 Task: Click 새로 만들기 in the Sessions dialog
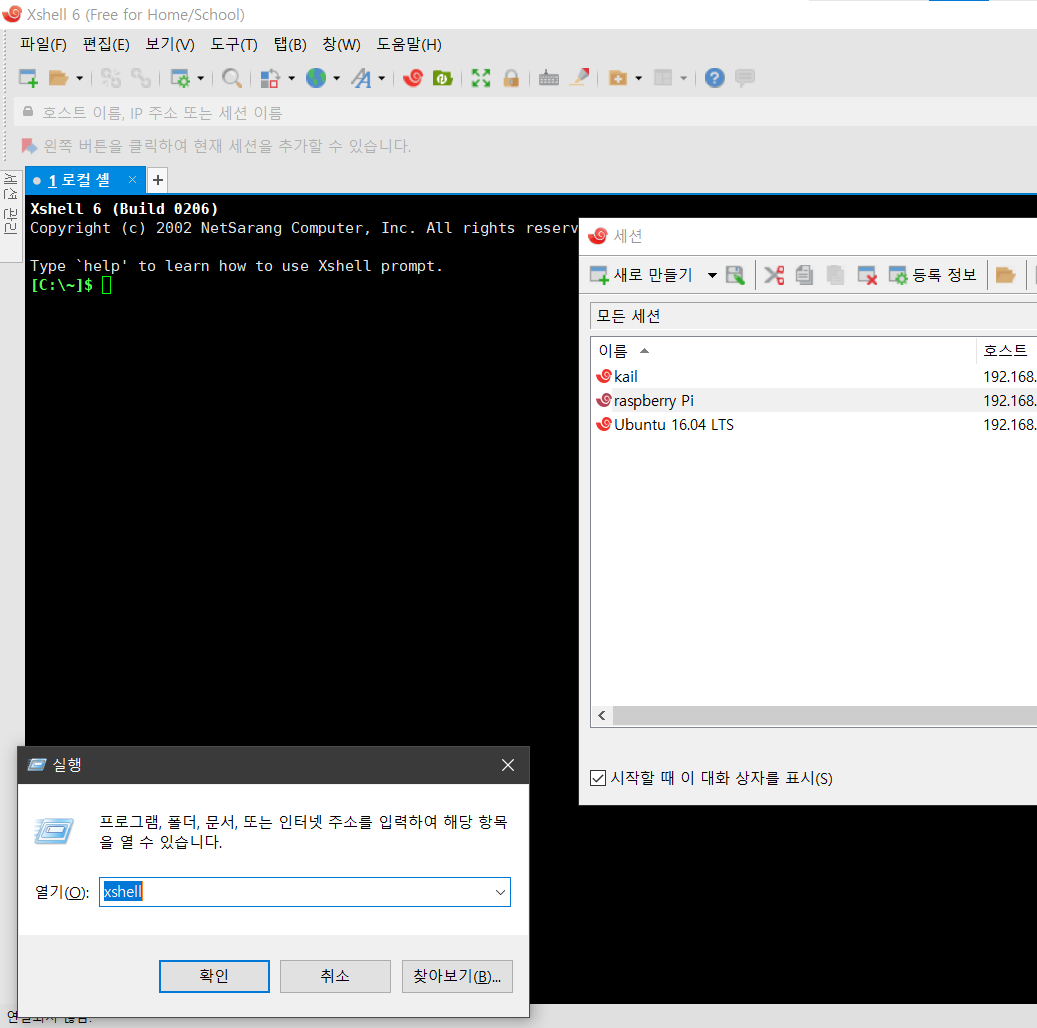(x=642, y=275)
